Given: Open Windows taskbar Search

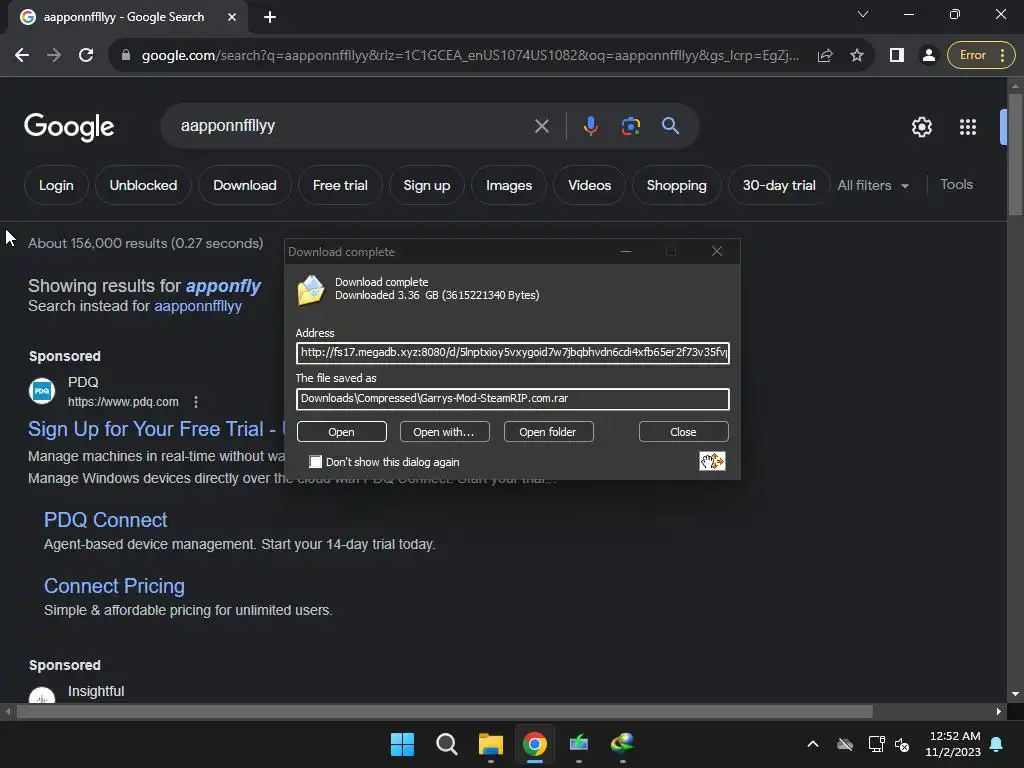Looking at the screenshot, I should pyautogui.click(x=447, y=744).
